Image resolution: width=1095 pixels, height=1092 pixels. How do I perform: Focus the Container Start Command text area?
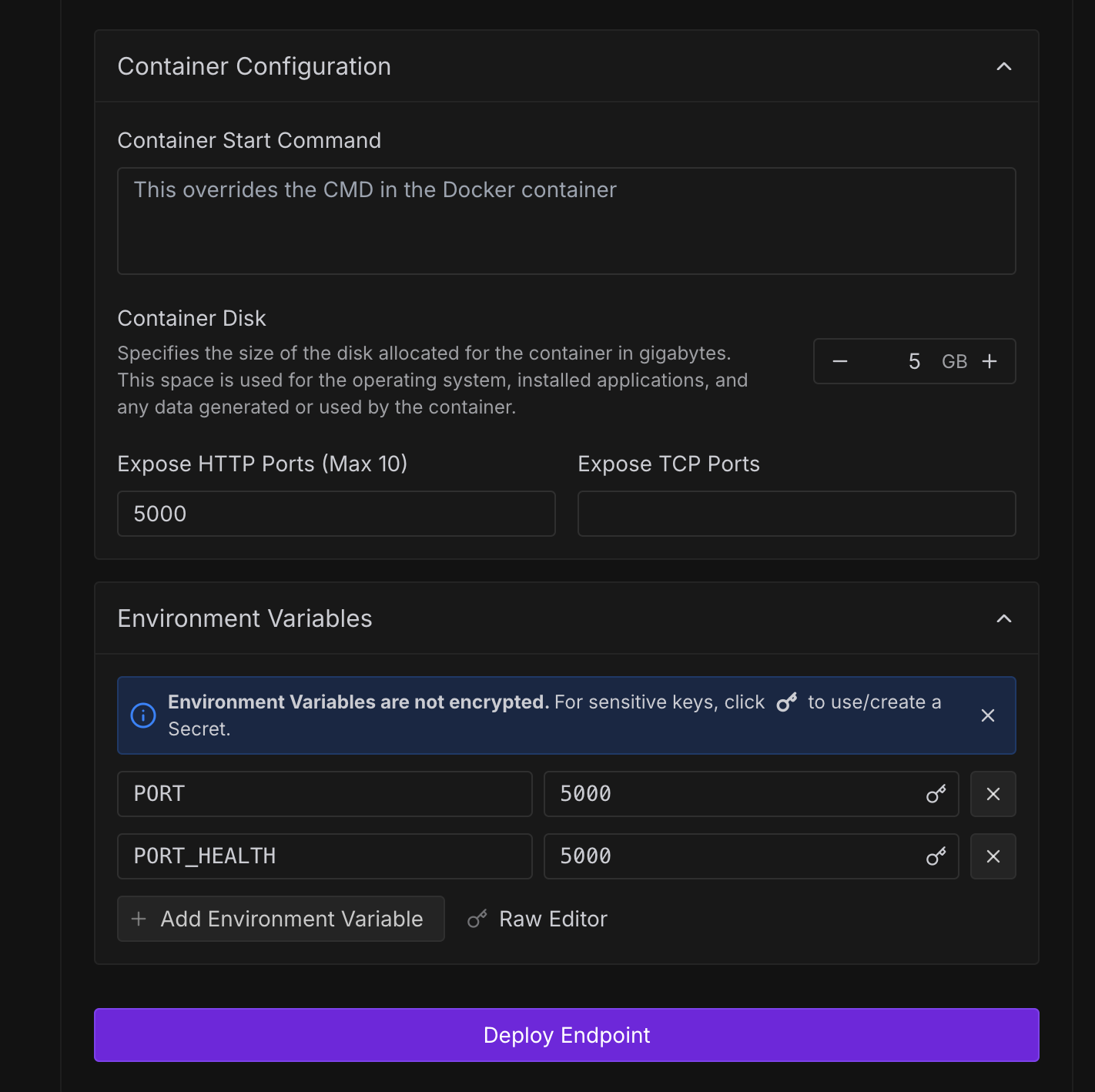click(x=566, y=221)
